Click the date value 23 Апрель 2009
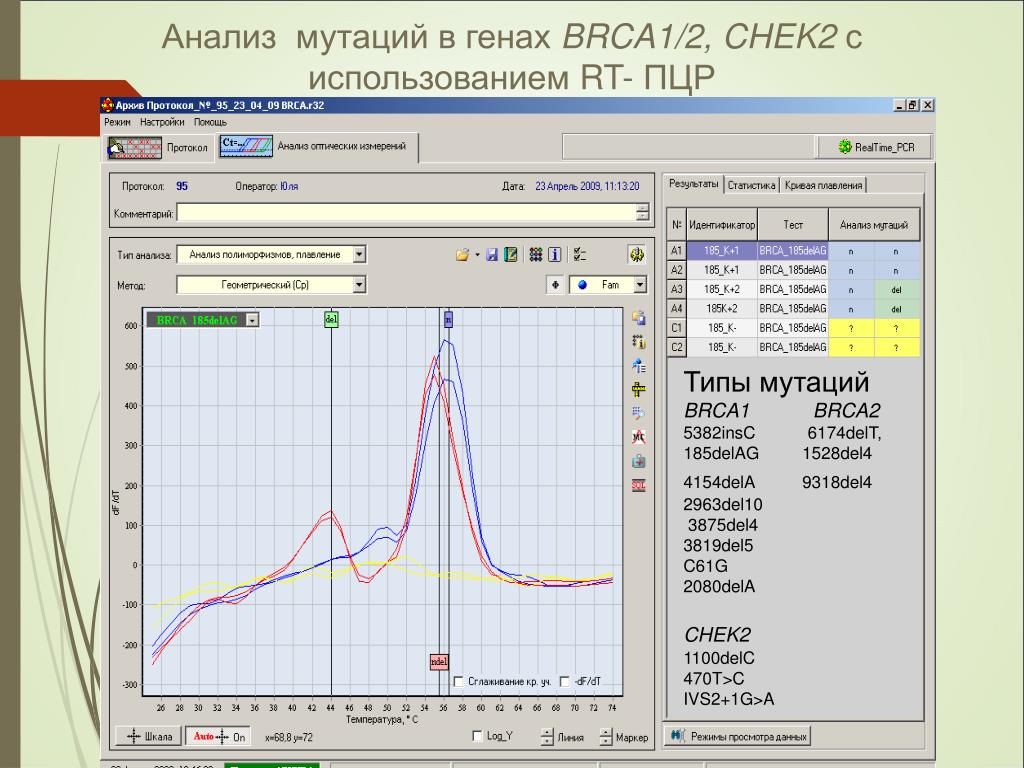 [587, 186]
